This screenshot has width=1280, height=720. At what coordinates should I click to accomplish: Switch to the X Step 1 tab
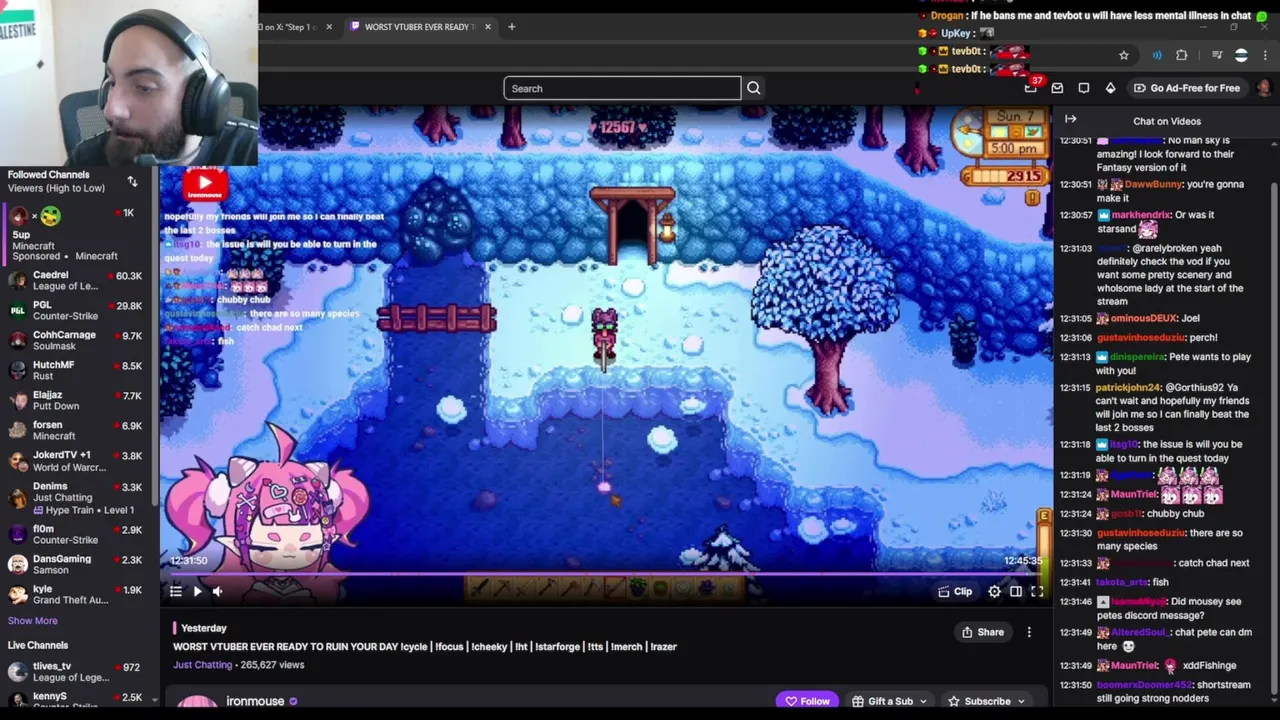click(x=290, y=27)
